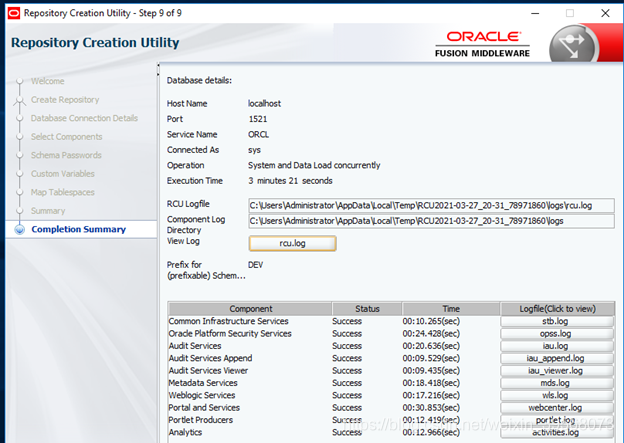Click the localhost host name value
624x443 pixels.
pyautogui.click(x=264, y=103)
